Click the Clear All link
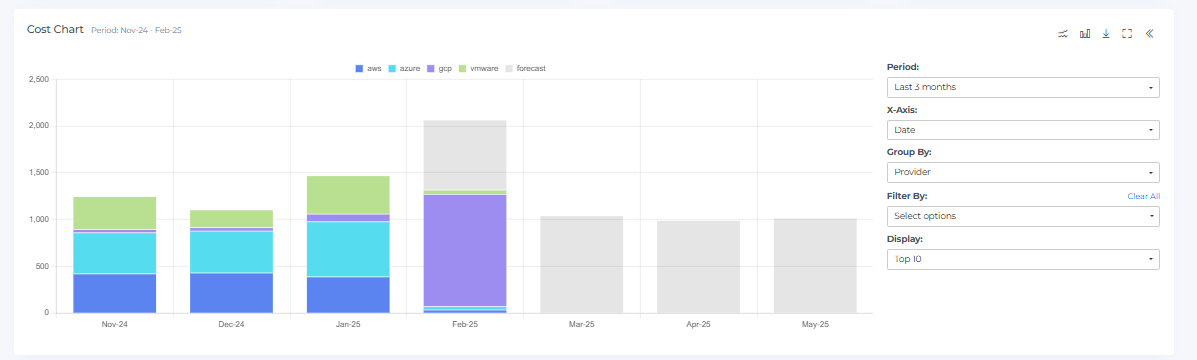Image resolution: width=1197 pixels, height=360 pixels. (1144, 196)
